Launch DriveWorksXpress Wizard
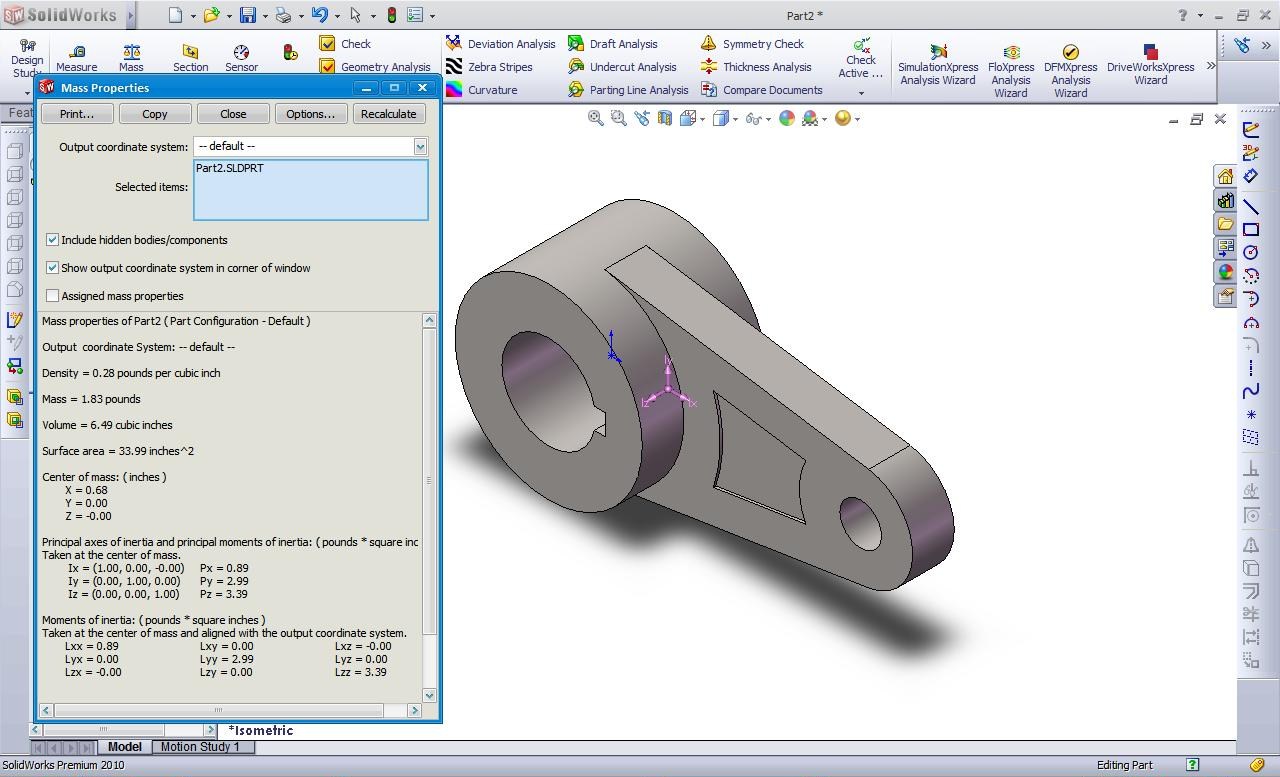 coord(1150,66)
